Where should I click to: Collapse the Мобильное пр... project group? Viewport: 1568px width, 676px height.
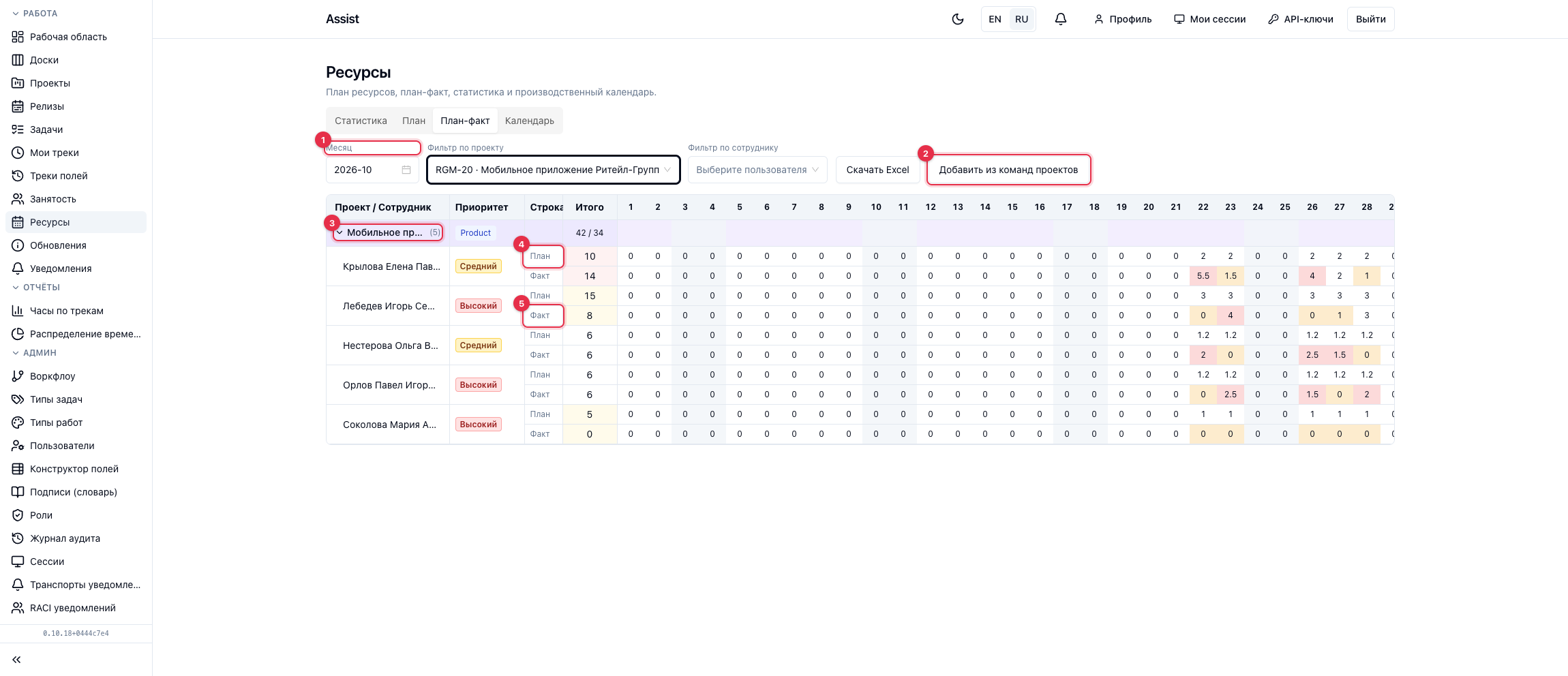(x=340, y=232)
